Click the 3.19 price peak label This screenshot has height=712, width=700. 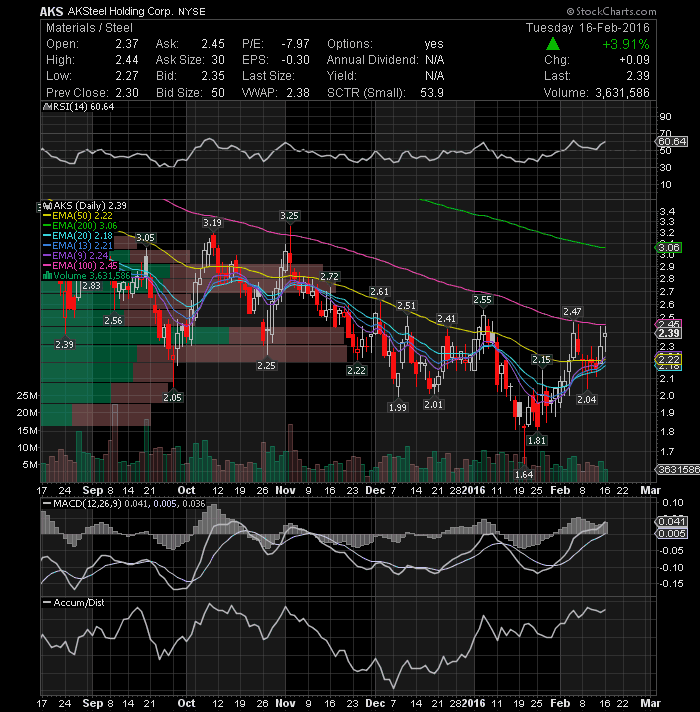click(x=212, y=222)
